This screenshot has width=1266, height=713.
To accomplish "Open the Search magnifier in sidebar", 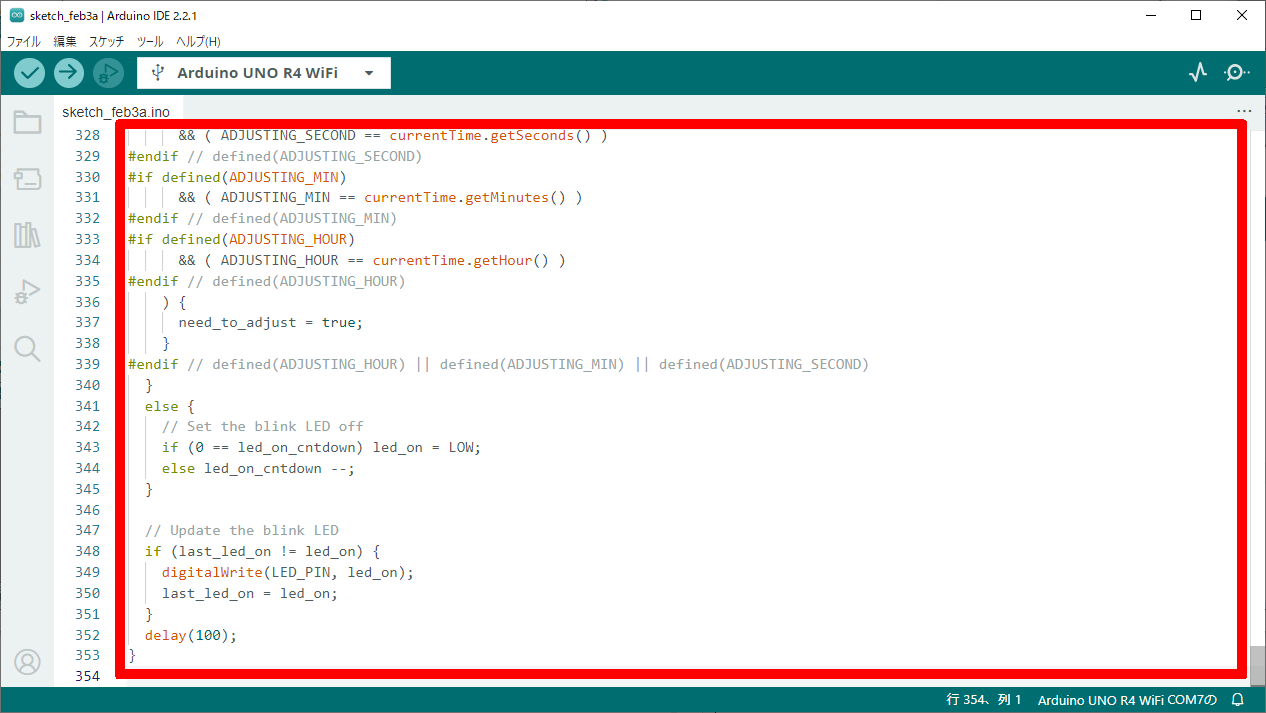I will click(27, 348).
